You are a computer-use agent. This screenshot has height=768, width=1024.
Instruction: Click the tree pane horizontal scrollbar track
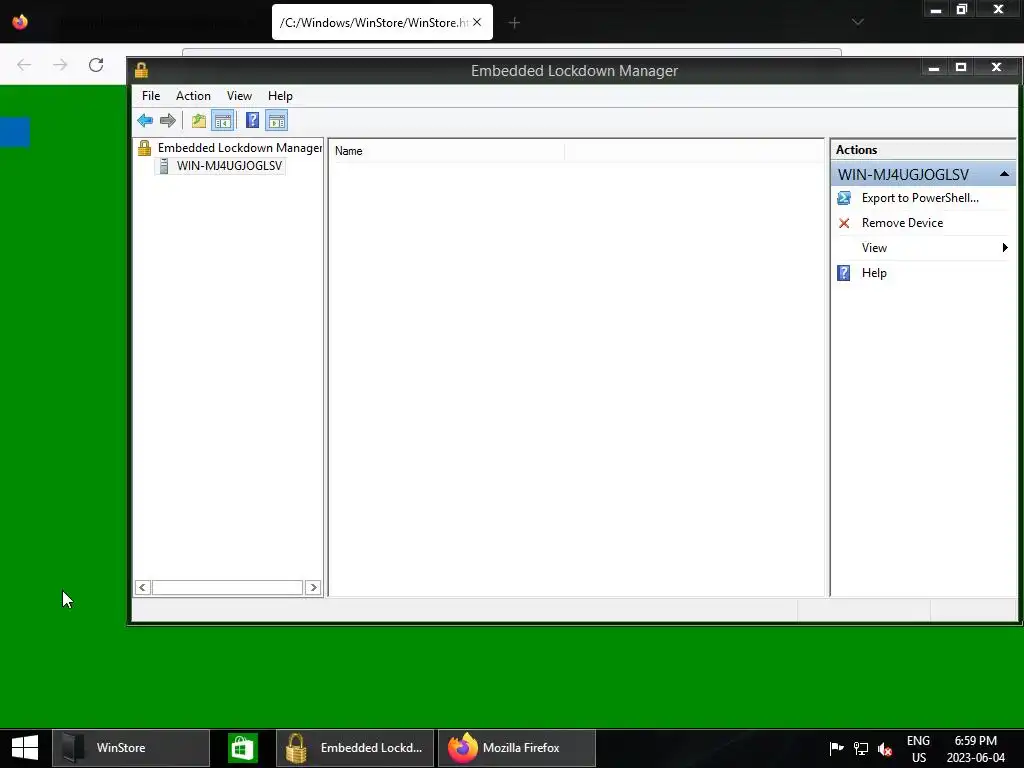point(227,587)
